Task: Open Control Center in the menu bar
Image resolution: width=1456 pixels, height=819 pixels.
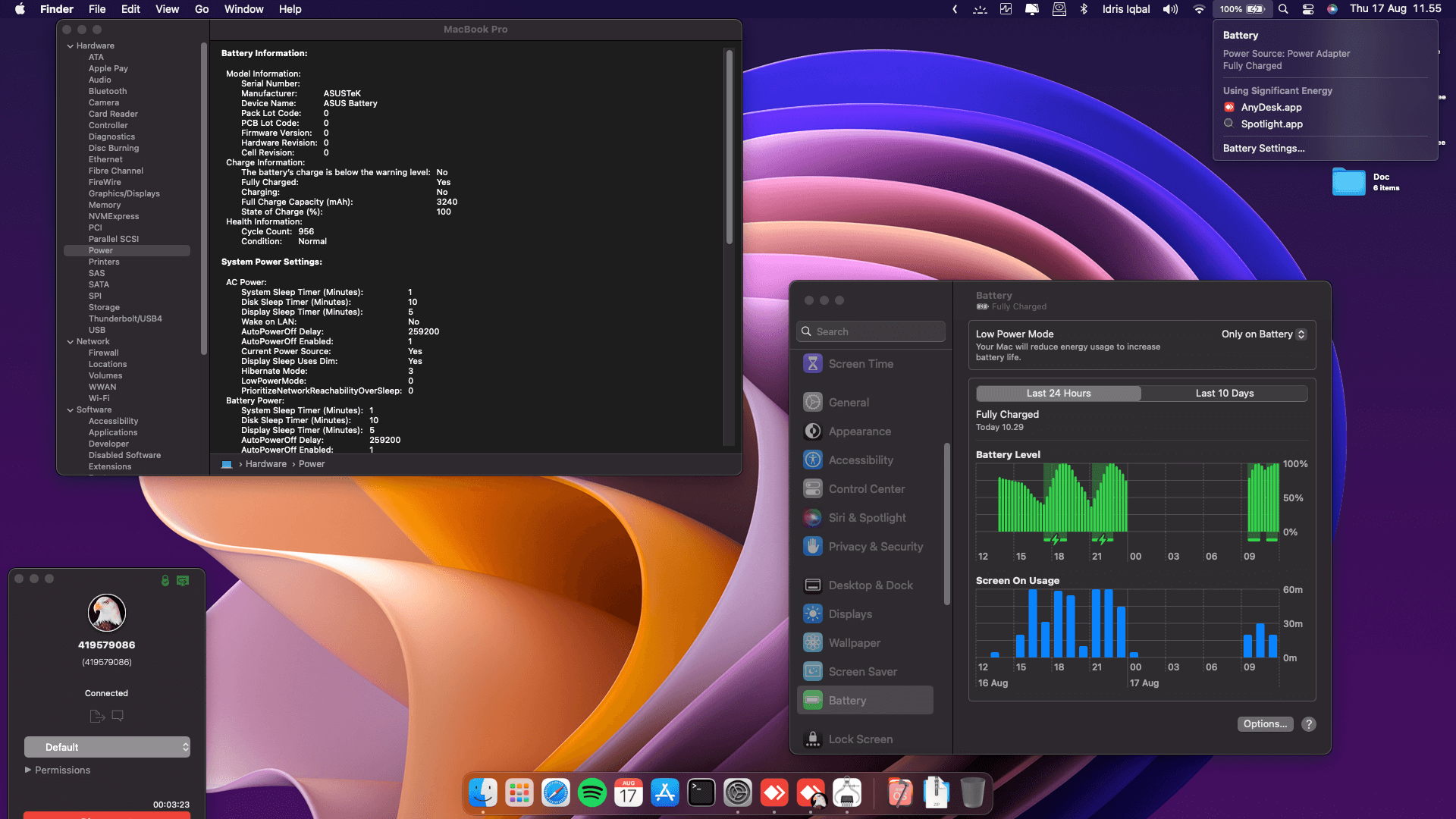Action: pyautogui.click(x=1308, y=9)
